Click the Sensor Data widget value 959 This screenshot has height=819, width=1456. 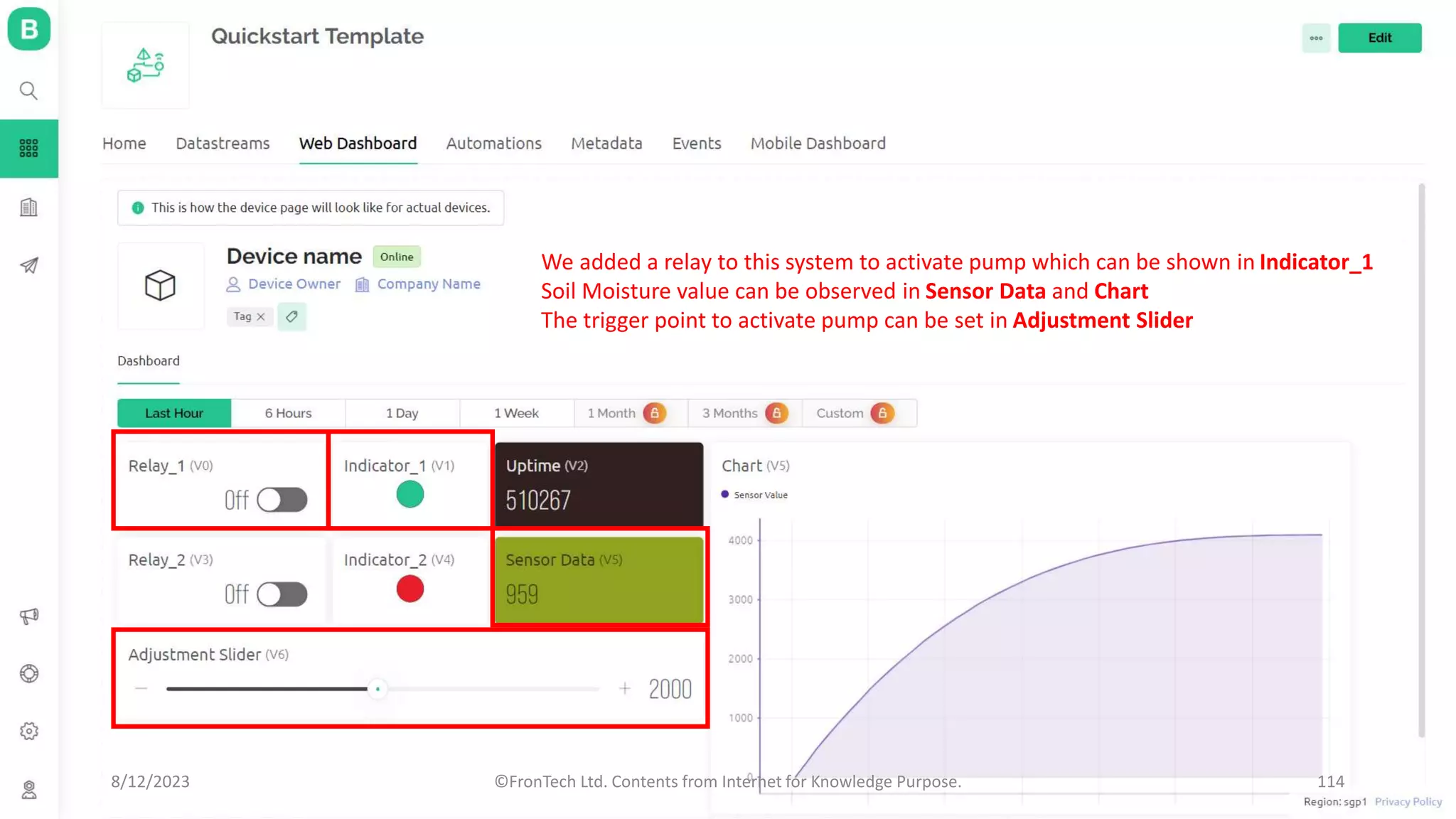pos(522,594)
